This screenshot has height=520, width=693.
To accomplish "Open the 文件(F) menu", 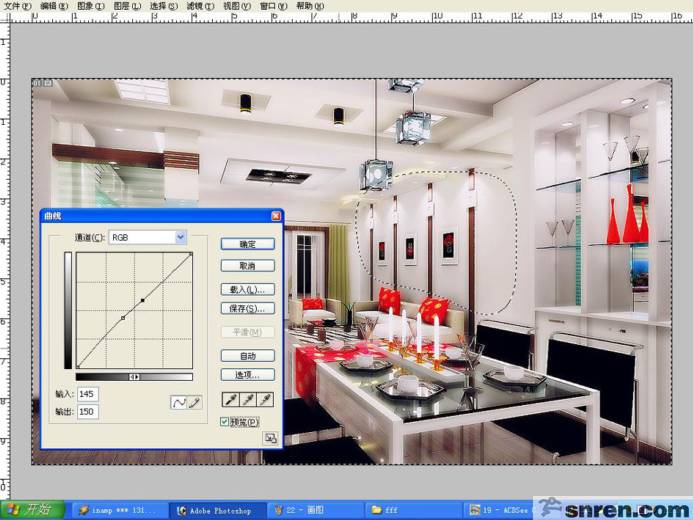I will (18, 6).
